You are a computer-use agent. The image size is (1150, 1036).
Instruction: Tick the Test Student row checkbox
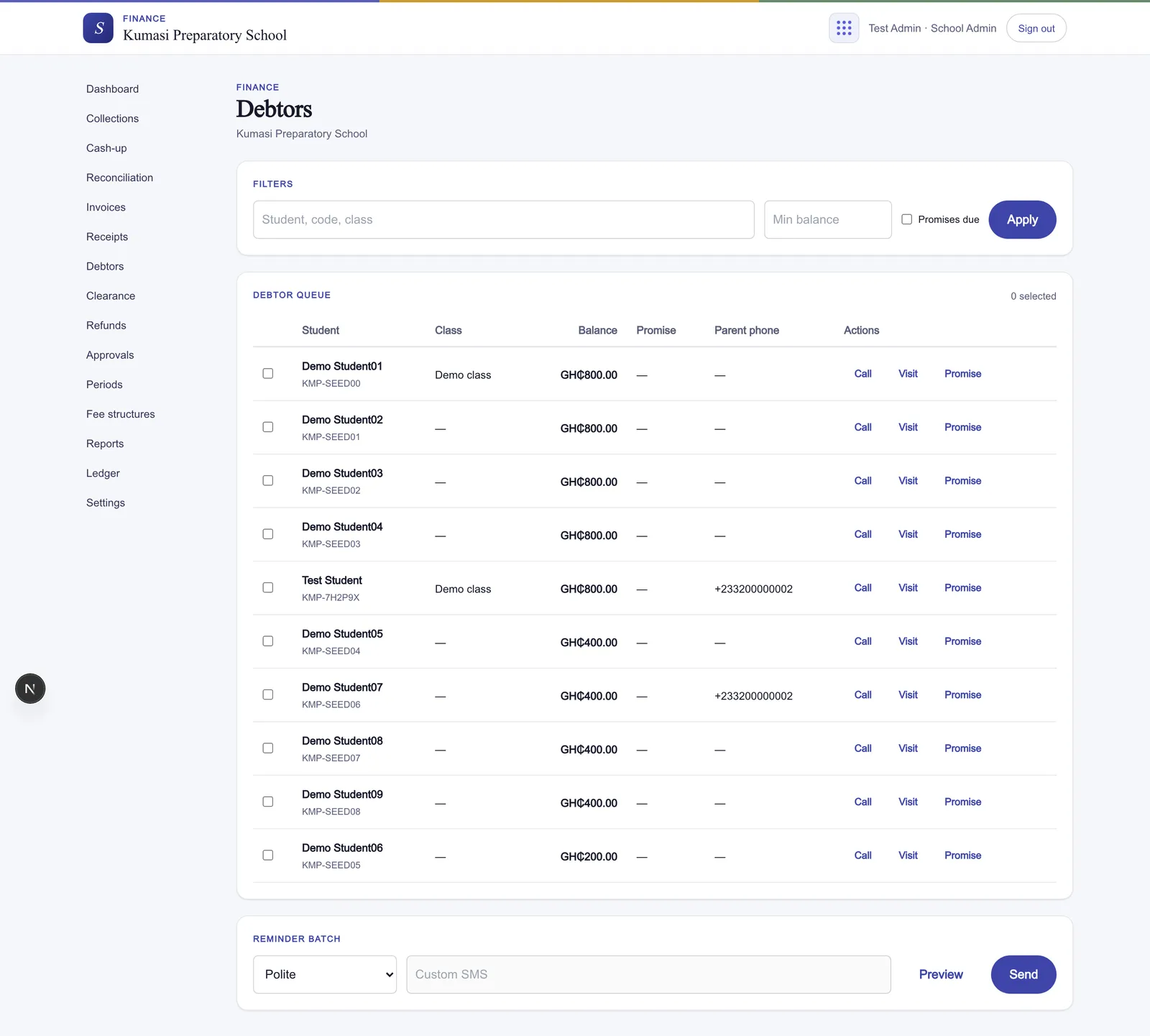coord(268,587)
